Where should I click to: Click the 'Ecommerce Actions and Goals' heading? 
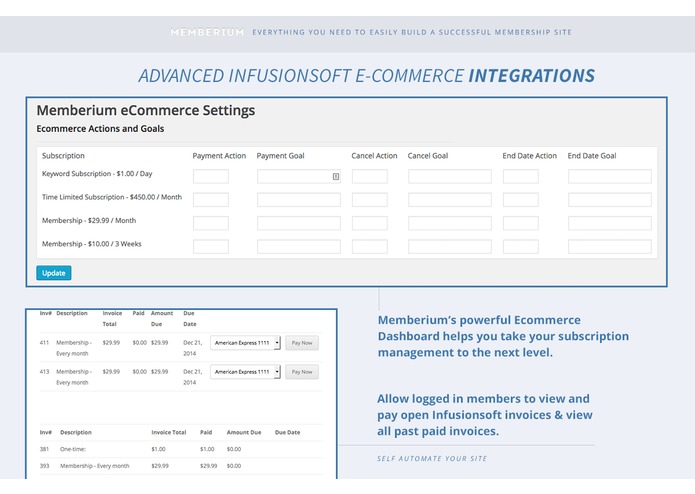coord(100,129)
